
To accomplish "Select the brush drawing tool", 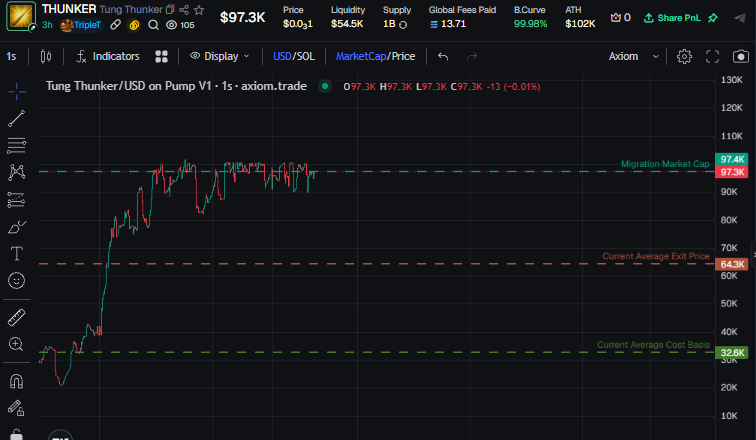I will (x=16, y=227).
